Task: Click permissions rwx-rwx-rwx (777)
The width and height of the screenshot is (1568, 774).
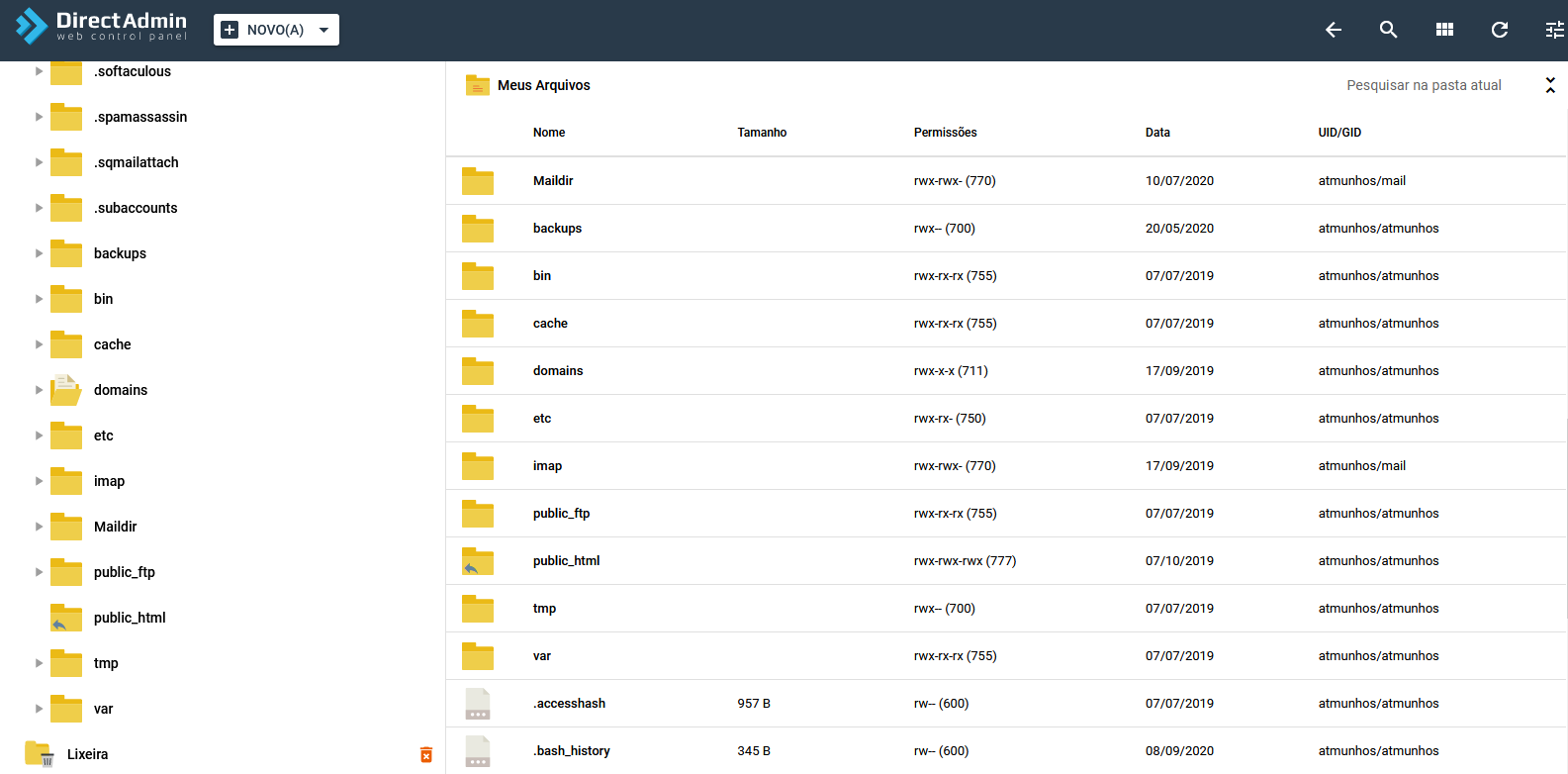Action: [x=965, y=560]
